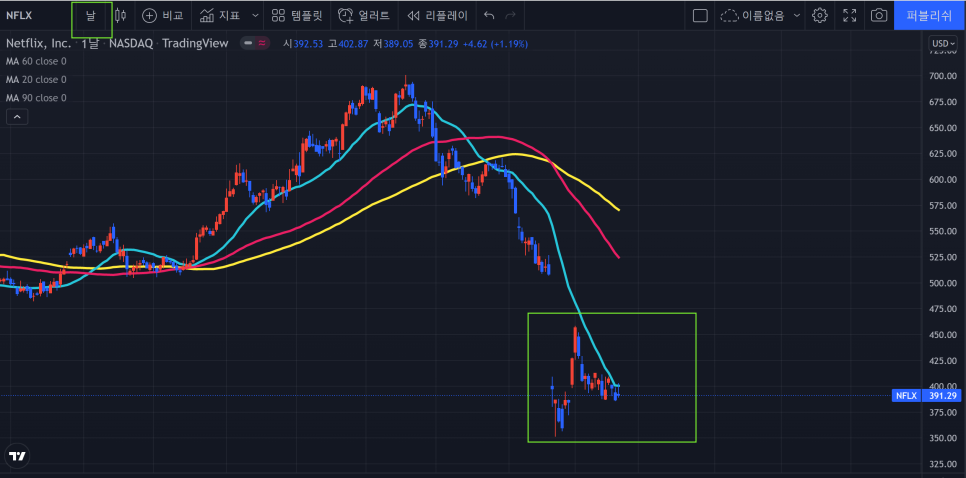The width and height of the screenshot is (966, 478).
Task: Expand the 이름없음 layout dropdown arrow
Action: [x=797, y=16]
